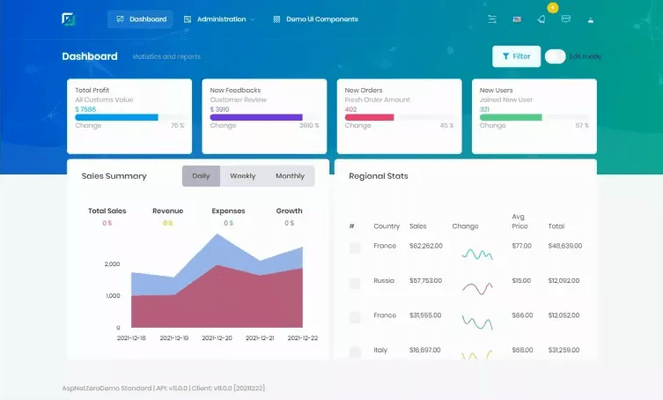Click the France $31,555.00 change sparkline
663x400 pixels.
[x=477, y=323]
